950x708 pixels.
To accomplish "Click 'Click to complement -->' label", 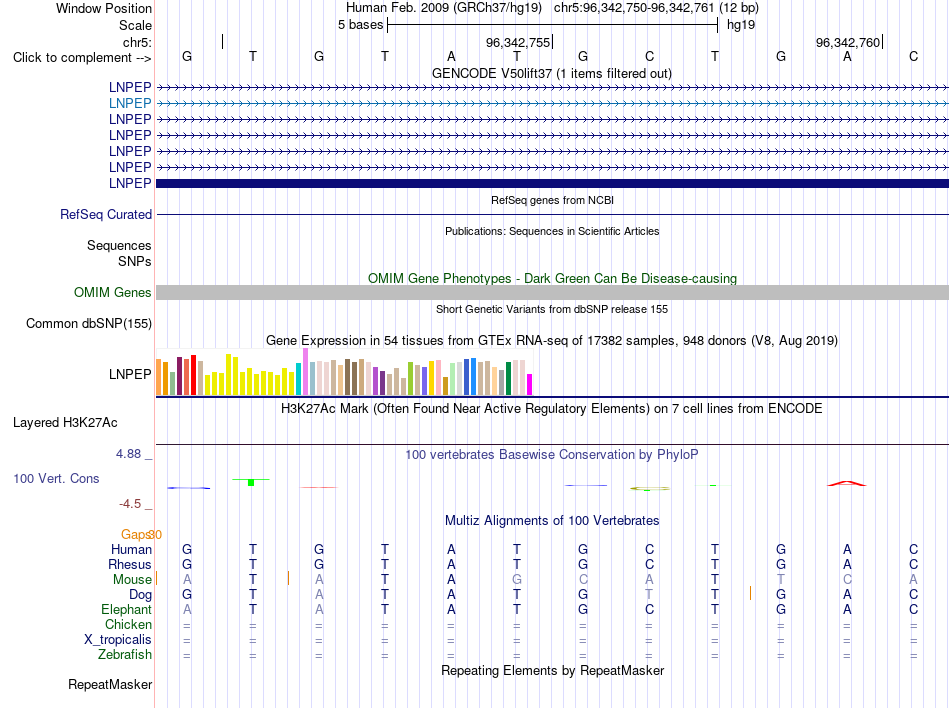I will click(x=82, y=58).
